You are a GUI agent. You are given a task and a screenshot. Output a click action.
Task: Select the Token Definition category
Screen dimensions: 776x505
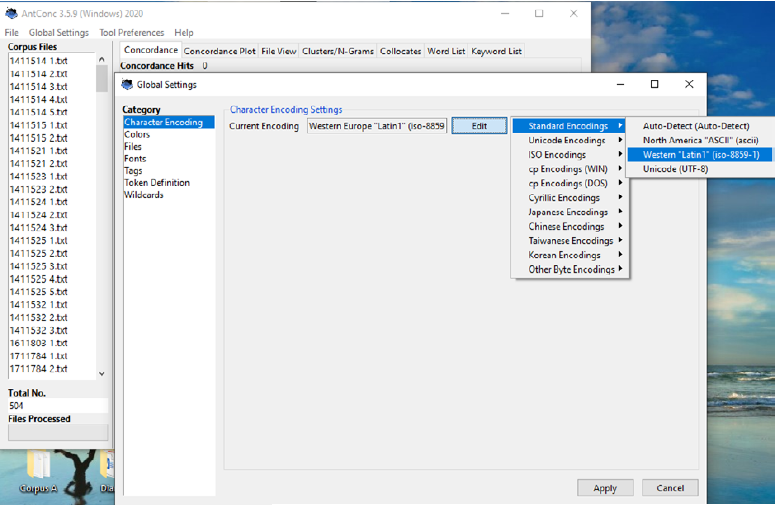pos(156,183)
